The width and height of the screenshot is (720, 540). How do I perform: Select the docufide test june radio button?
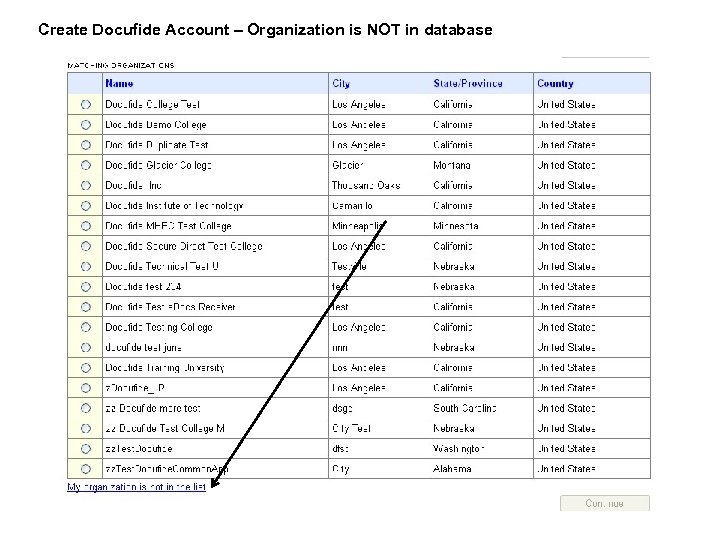click(x=86, y=348)
